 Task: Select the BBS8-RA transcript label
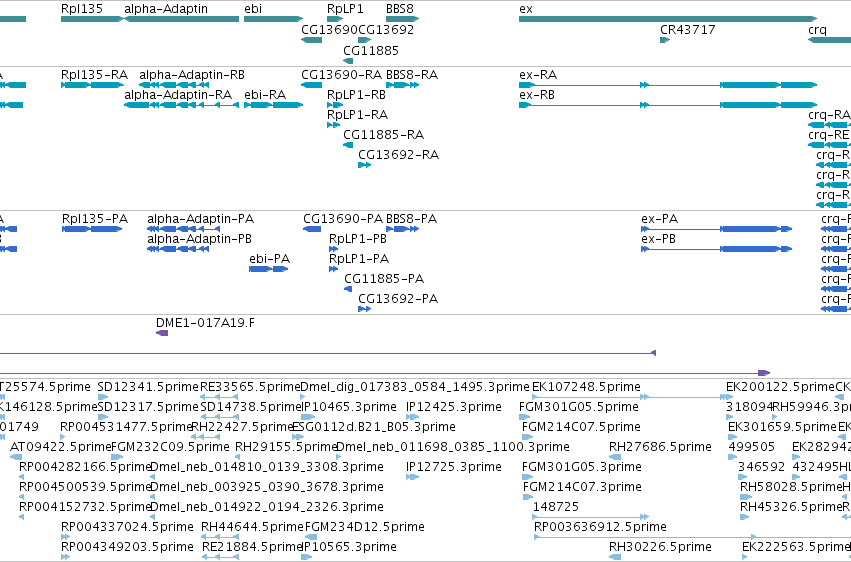point(412,75)
